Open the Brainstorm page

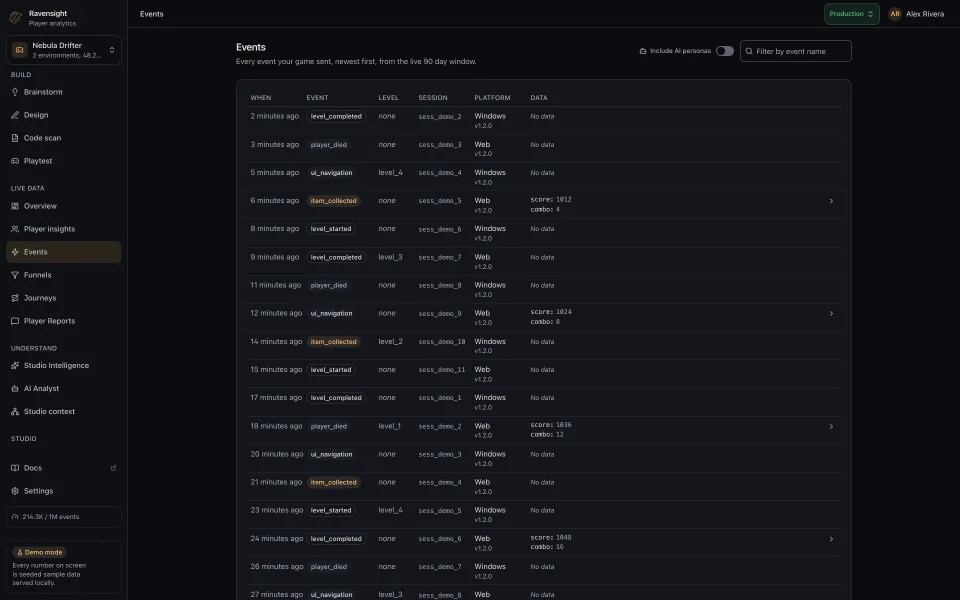click(x=64, y=92)
